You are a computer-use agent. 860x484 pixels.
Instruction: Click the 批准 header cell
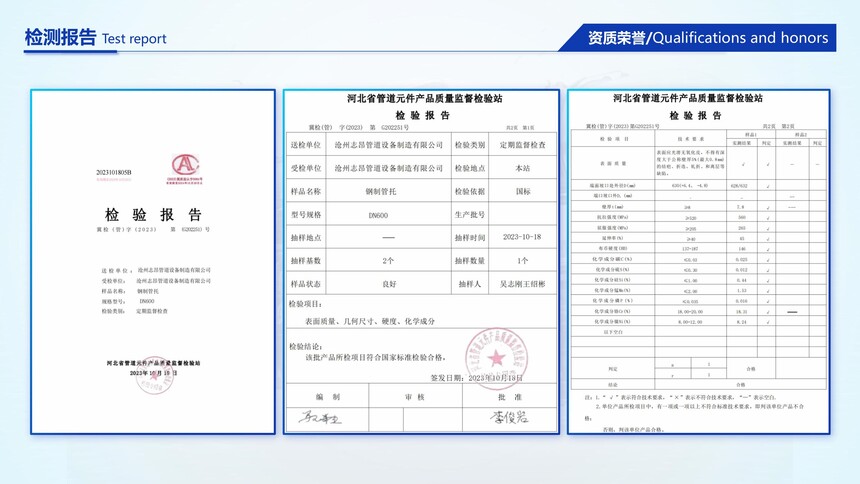[x=510, y=397]
